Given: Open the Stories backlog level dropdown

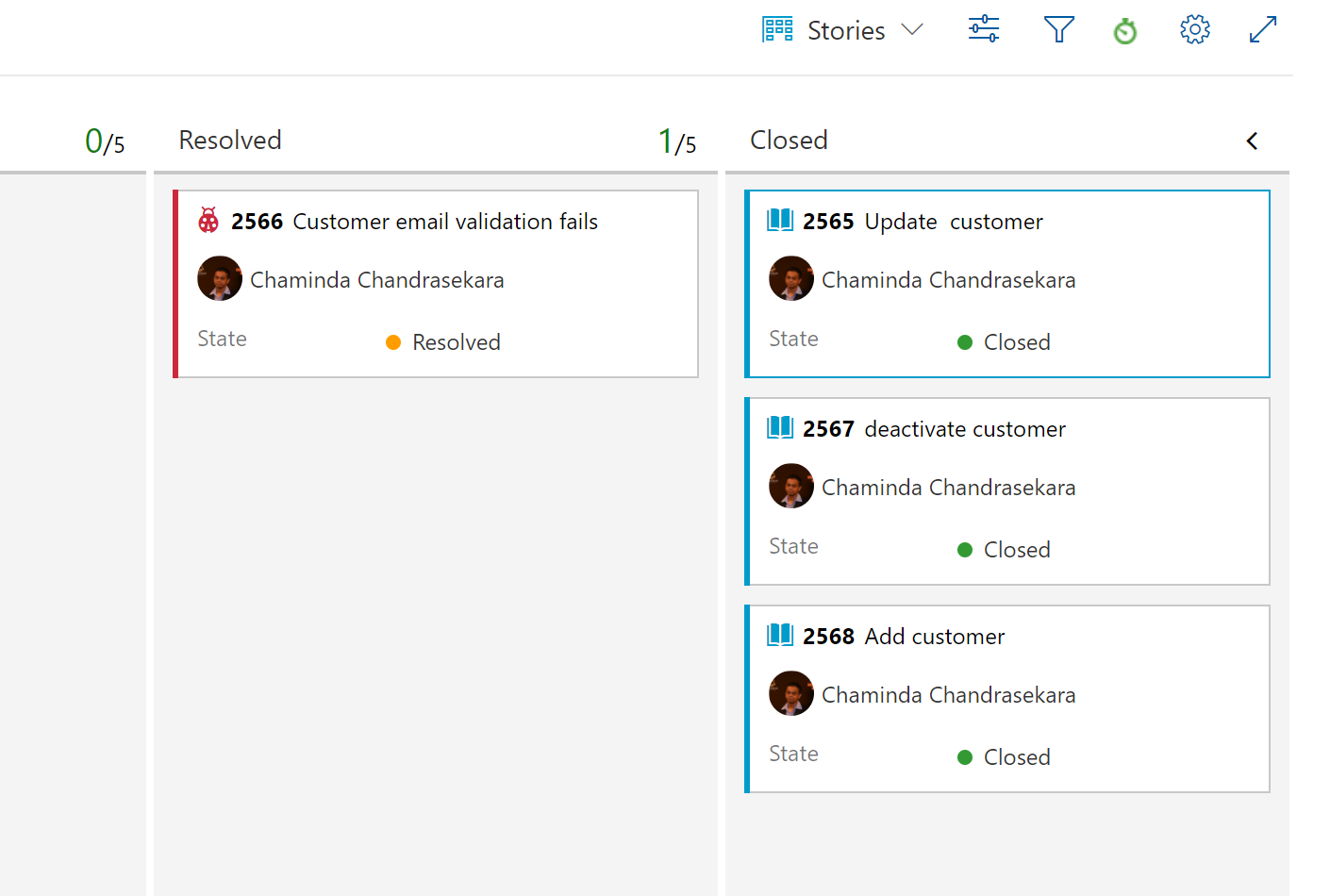Looking at the screenshot, I should pyautogui.click(x=911, y=29).
